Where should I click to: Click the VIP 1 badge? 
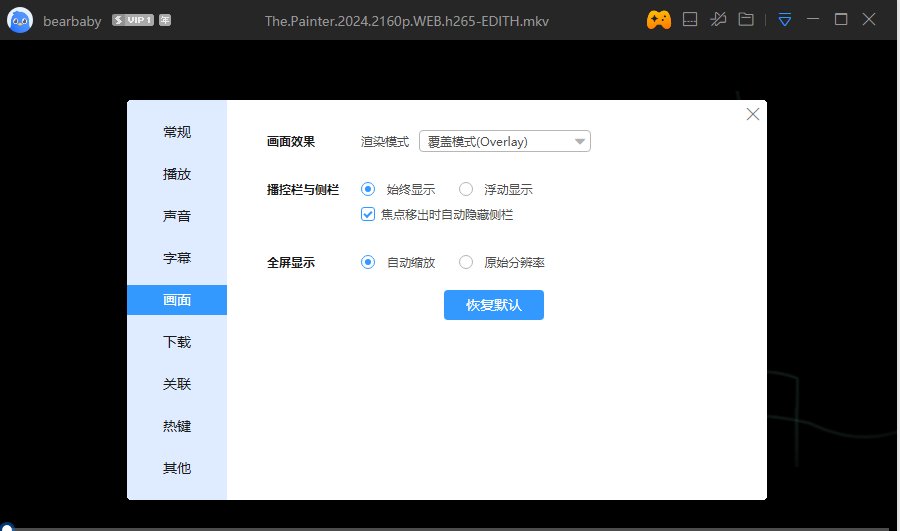[133, 20]
